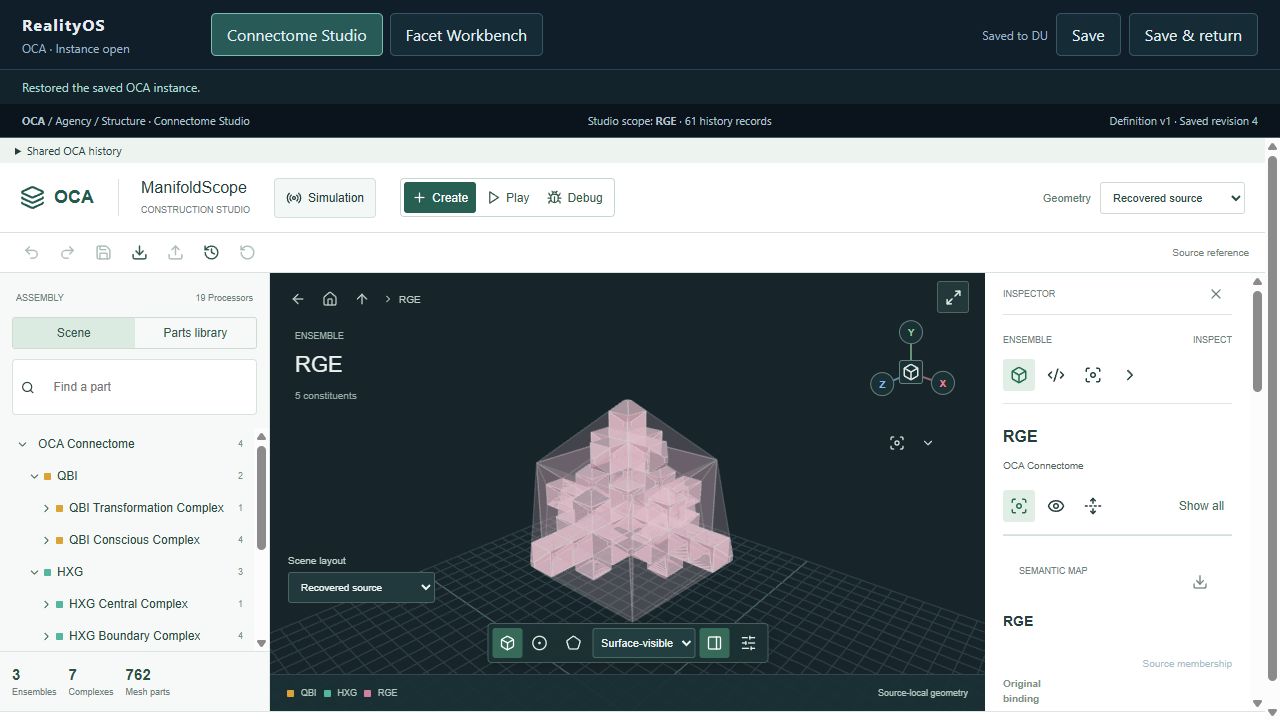Download the semantic map

tap(1200, 582)
